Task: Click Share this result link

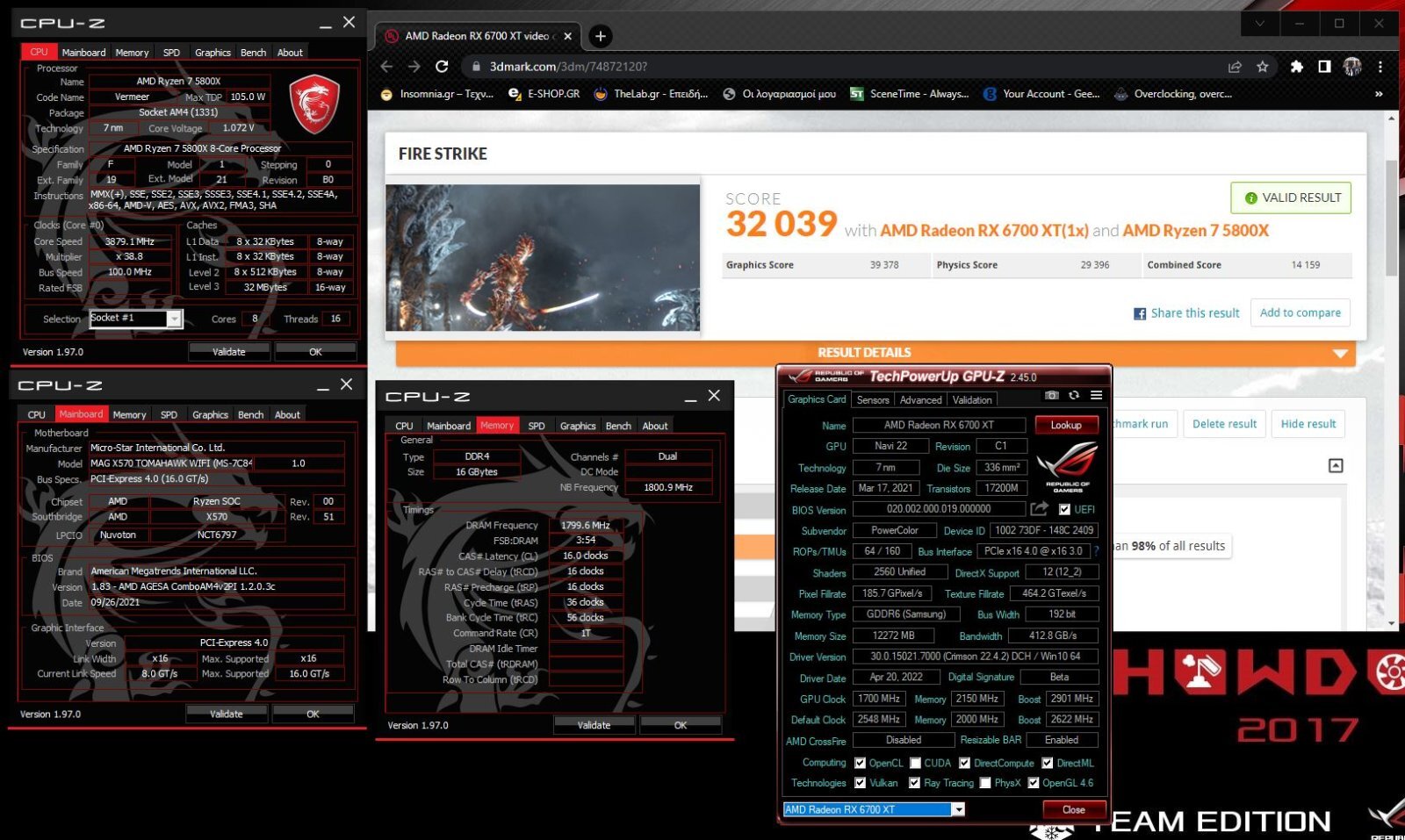Action: 1186,313
